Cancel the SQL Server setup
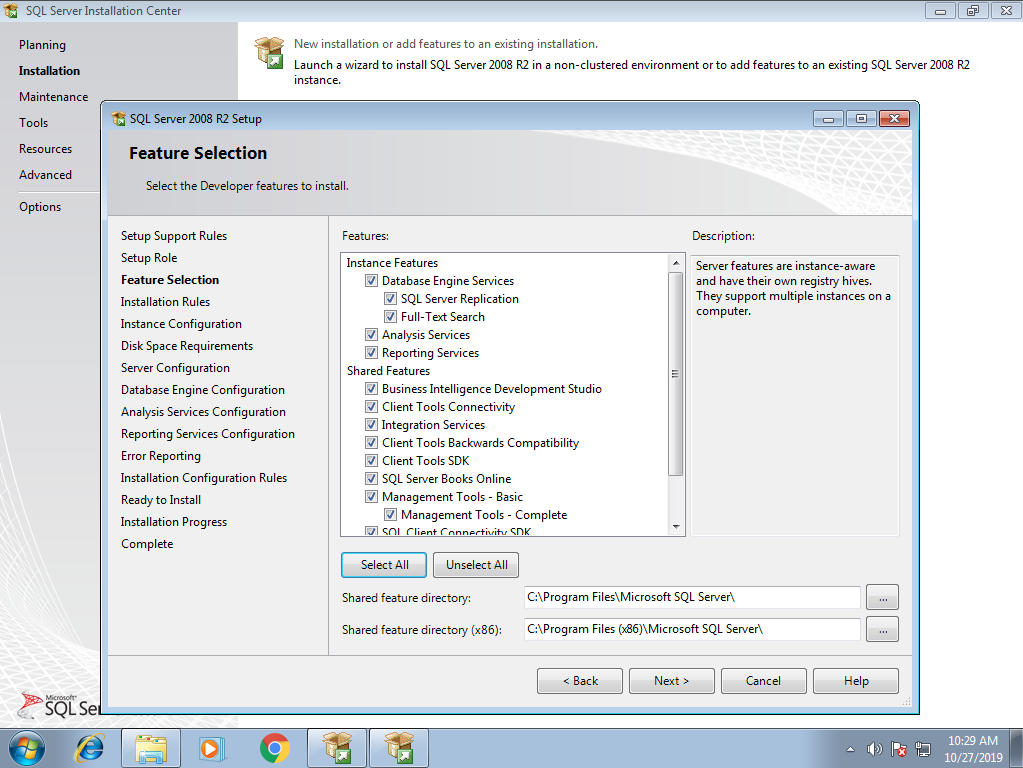The height and width of the screenshot is (768, 1023). pyautogui.click(x=763, y=681)
